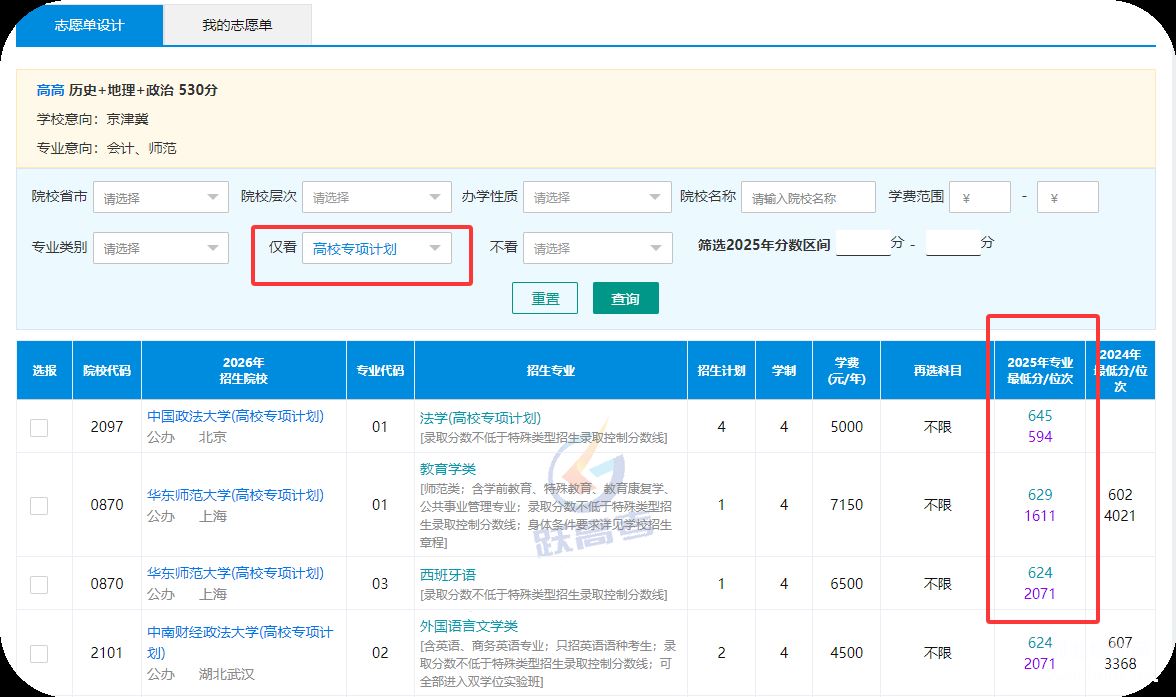The height and width of the screenshot is (697, 1176).
Task: Open the 我的志愿单 tab
Action: point(237,25)
